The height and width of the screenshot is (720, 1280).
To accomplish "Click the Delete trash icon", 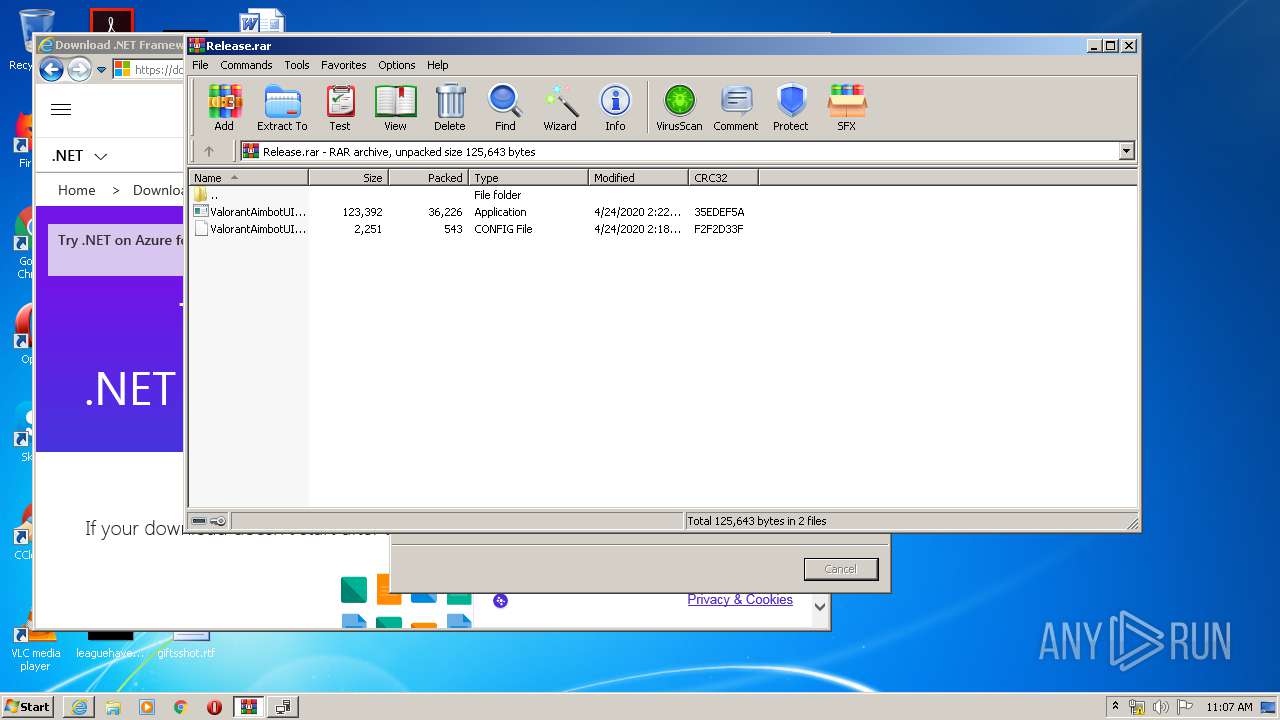I will click(x=450, y=108).
